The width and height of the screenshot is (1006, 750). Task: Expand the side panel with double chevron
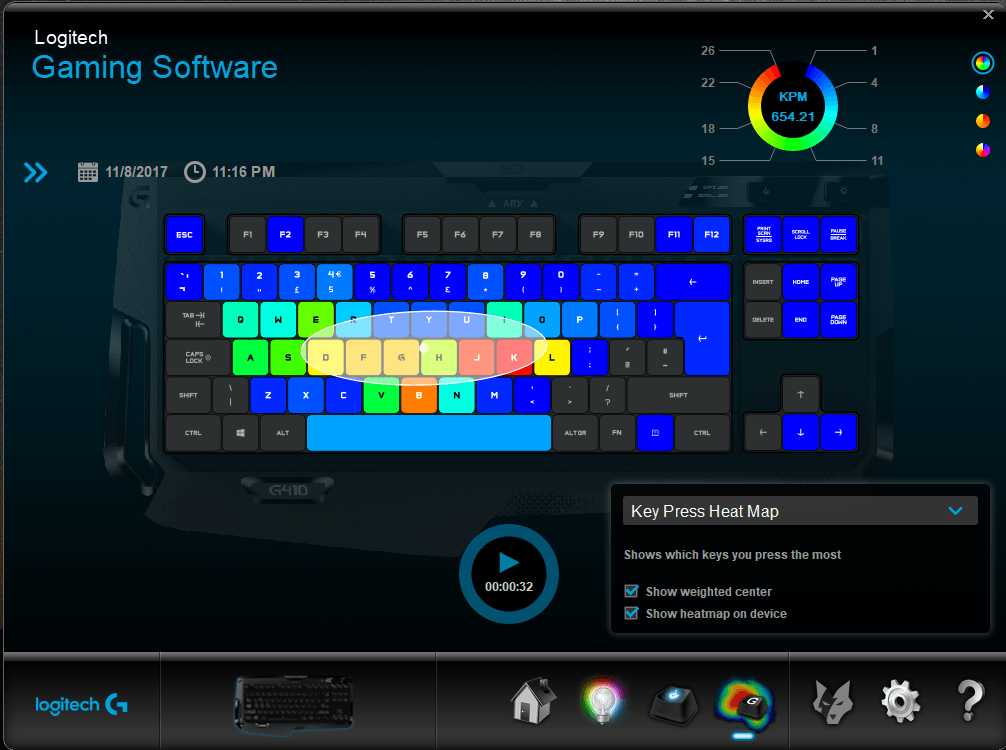click(36, 173)
